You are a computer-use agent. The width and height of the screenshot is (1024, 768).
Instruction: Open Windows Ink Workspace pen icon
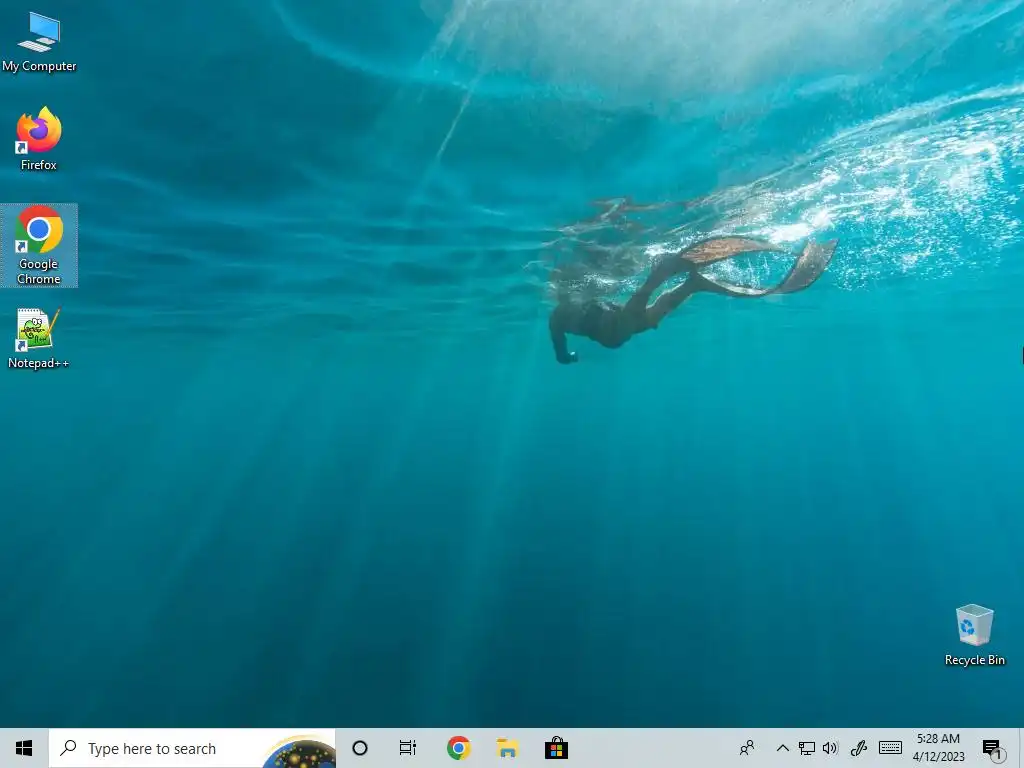(859, 748)
